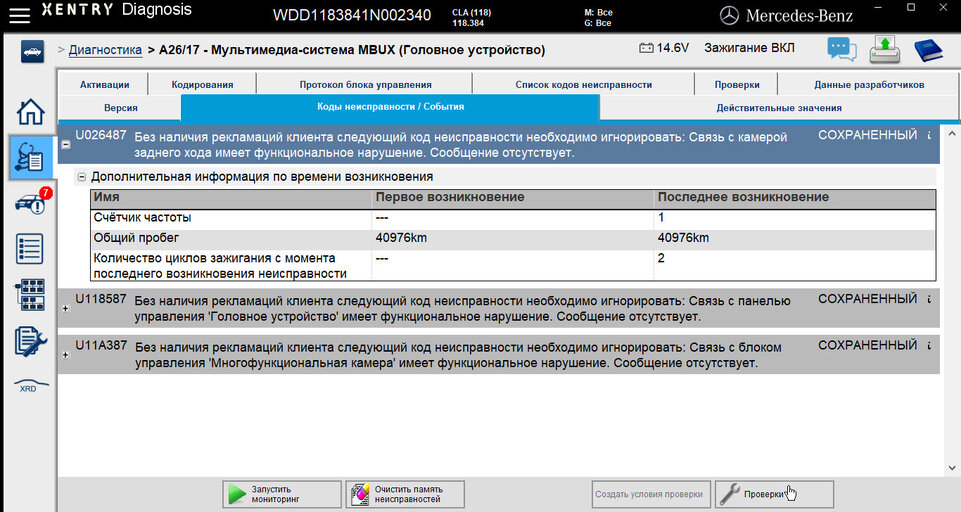
Task: Click the CLA (118) model label
Action: [471, 12]
